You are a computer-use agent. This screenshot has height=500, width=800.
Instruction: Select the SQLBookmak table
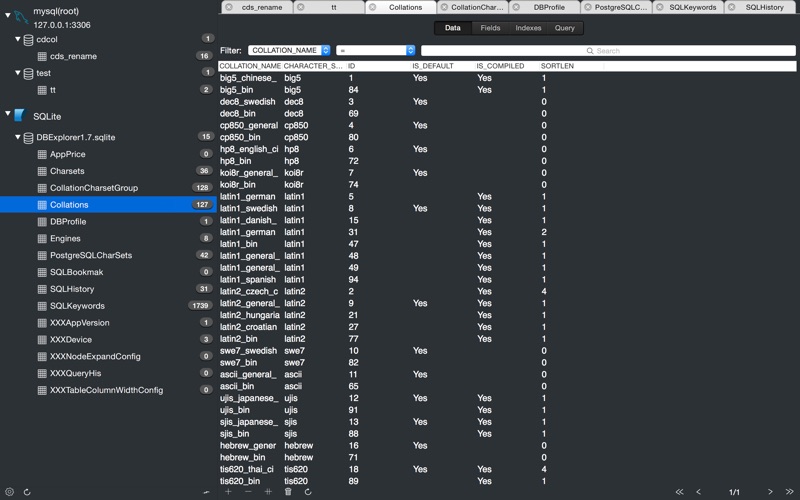(x=108, y=272)
